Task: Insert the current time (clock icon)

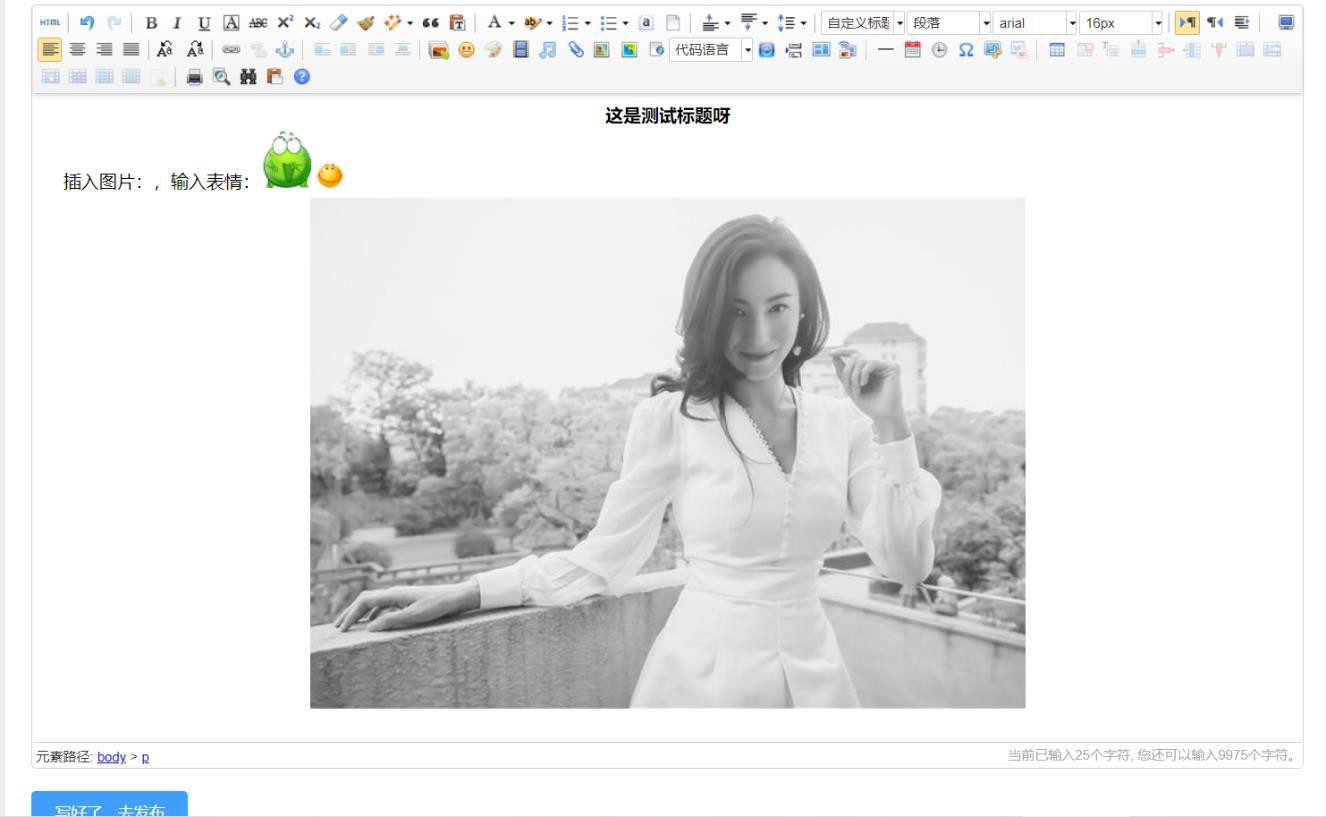Action: pos(938,48)
